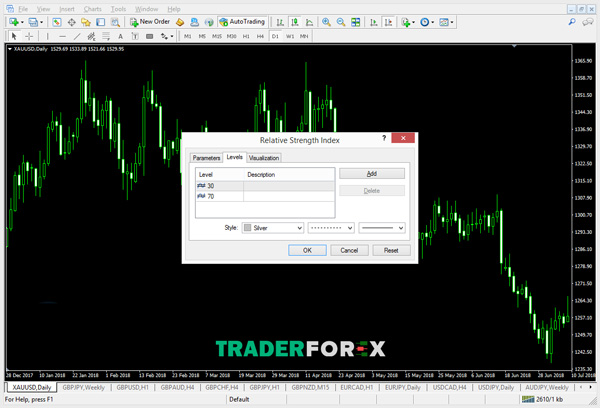Select the text label tool
Viewport: 600px width, 408px height.
pyautogui.click(x=135, y=36)
